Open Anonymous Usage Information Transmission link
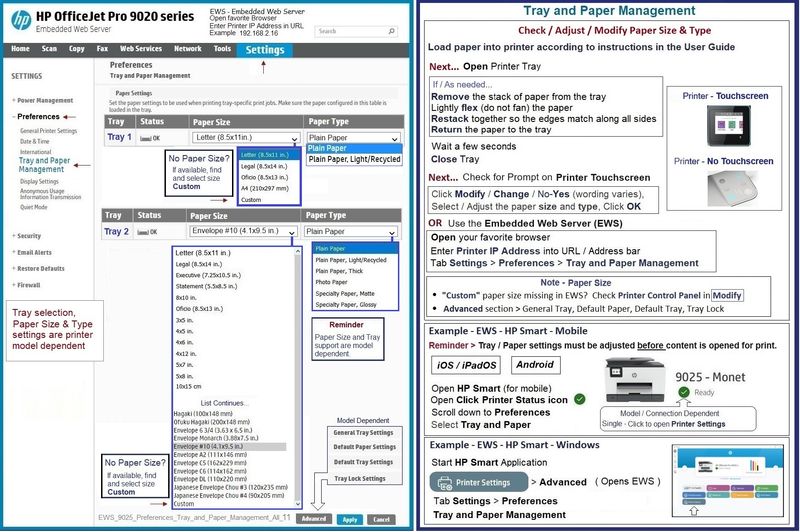Image resolution: width=800 pixels, height=532 pixels. pyautogui.click(x=51, y=194)
